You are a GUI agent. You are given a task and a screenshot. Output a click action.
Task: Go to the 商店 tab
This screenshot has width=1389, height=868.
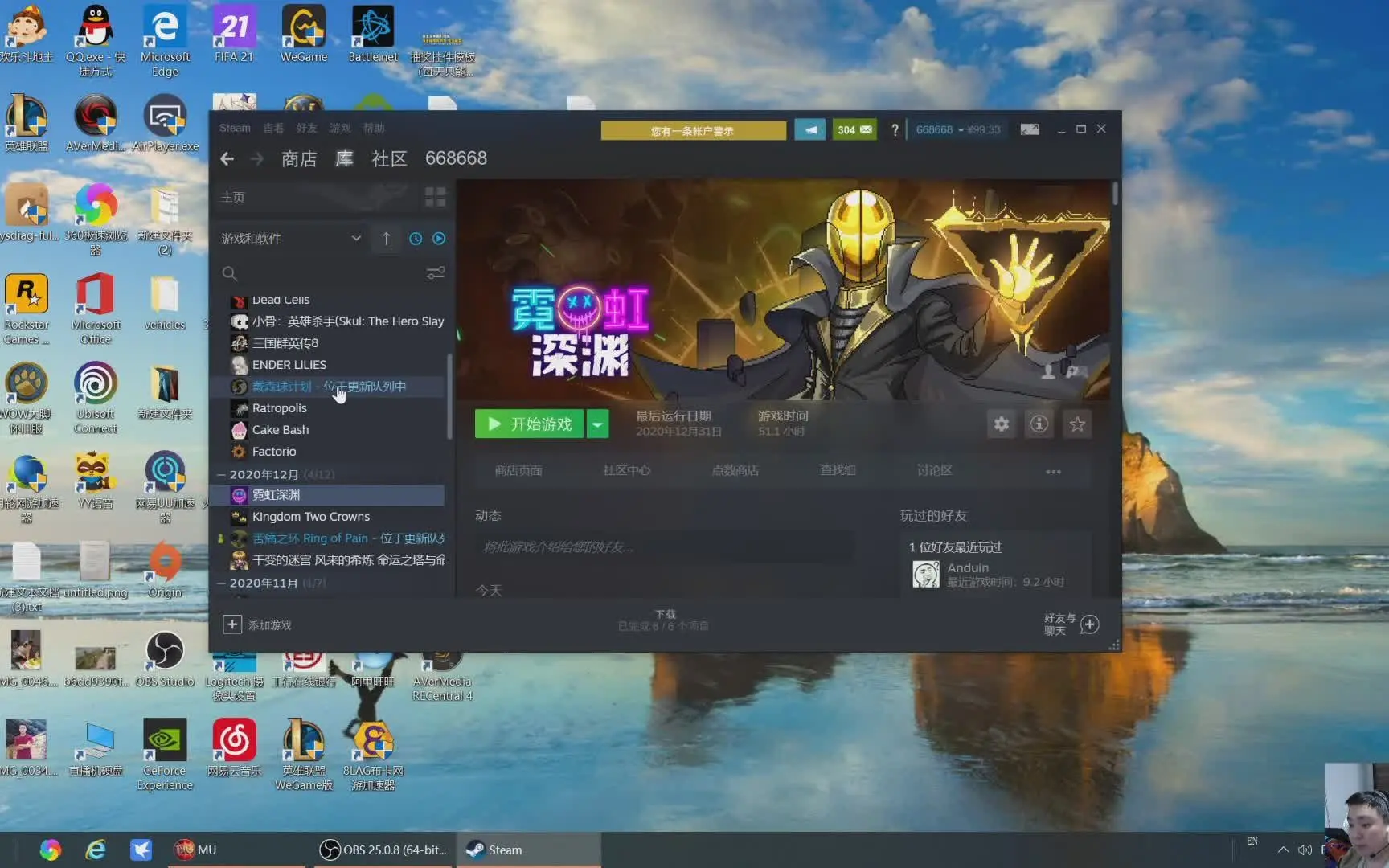tap(299, 158)
